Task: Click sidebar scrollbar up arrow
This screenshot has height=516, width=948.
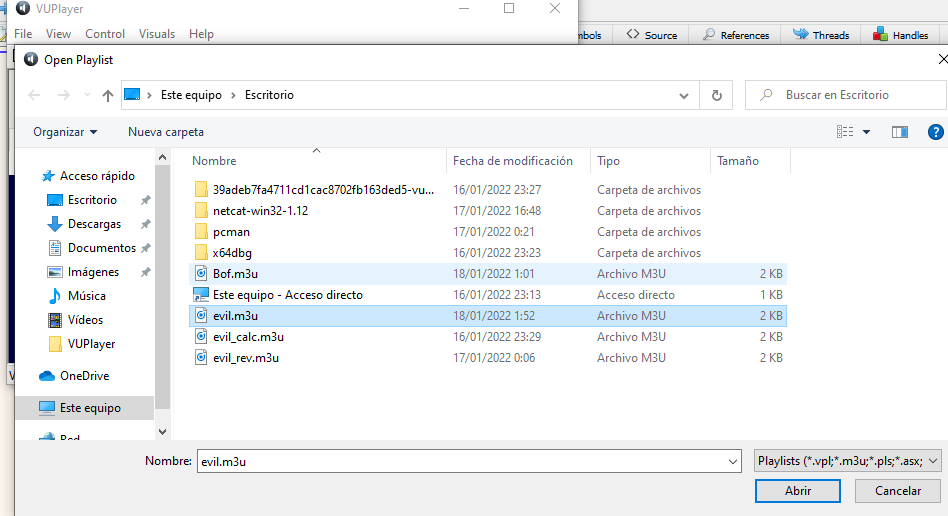Action: [x=162, y=157]
